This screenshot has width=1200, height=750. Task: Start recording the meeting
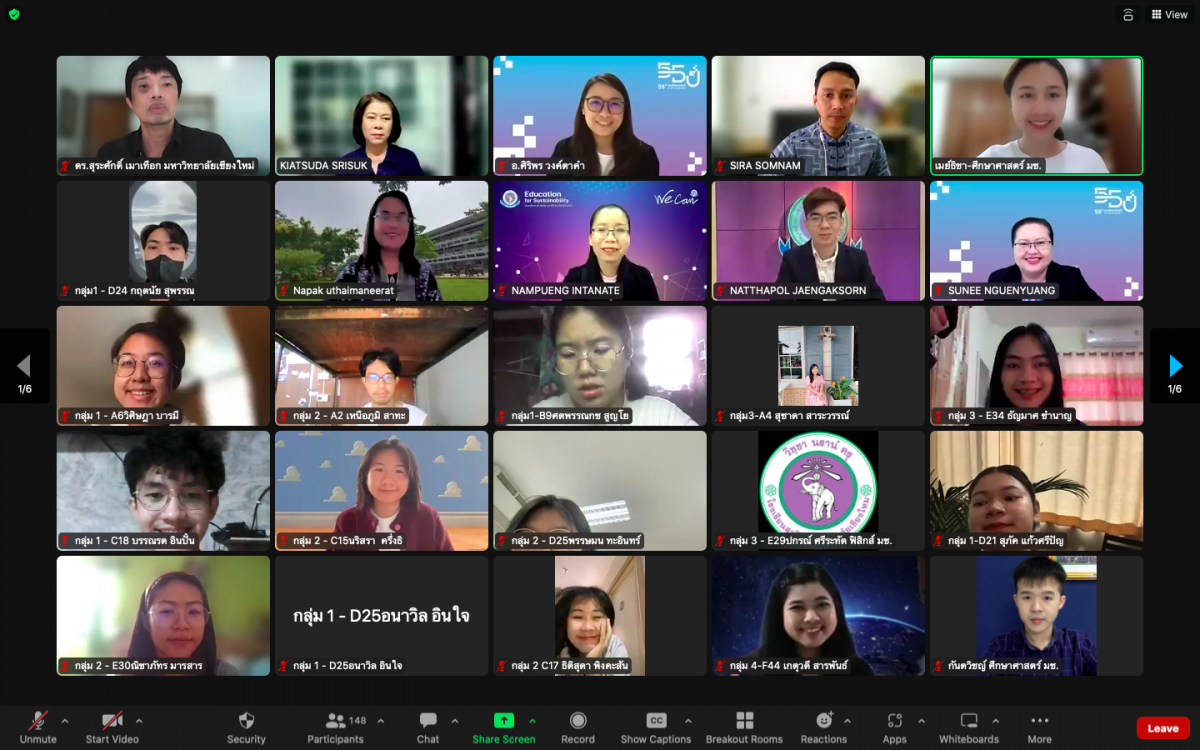coord(578,726)
